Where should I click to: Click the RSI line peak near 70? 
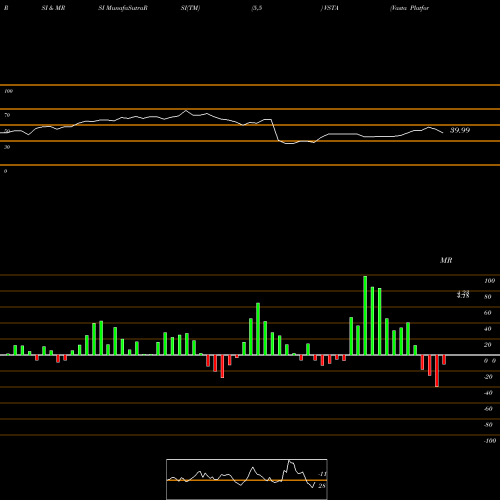coord(186,111)
